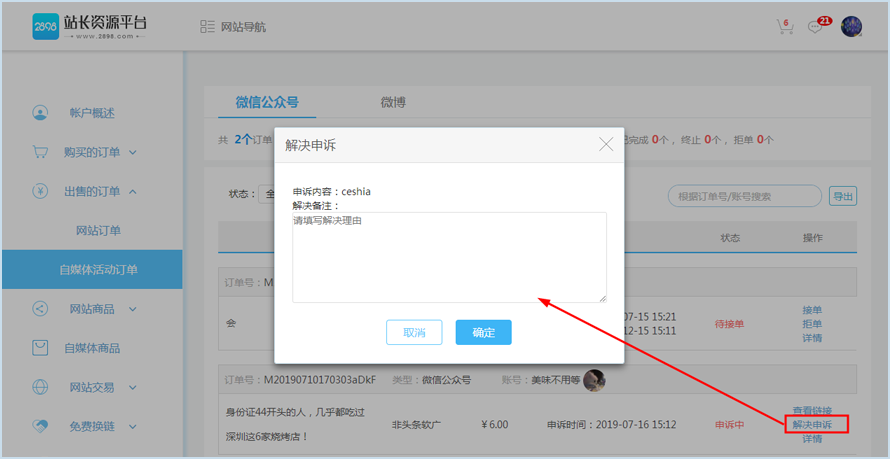890x459 pixels.
Task: Click the 解决申诉 link in order row
Action: [812, 424]
